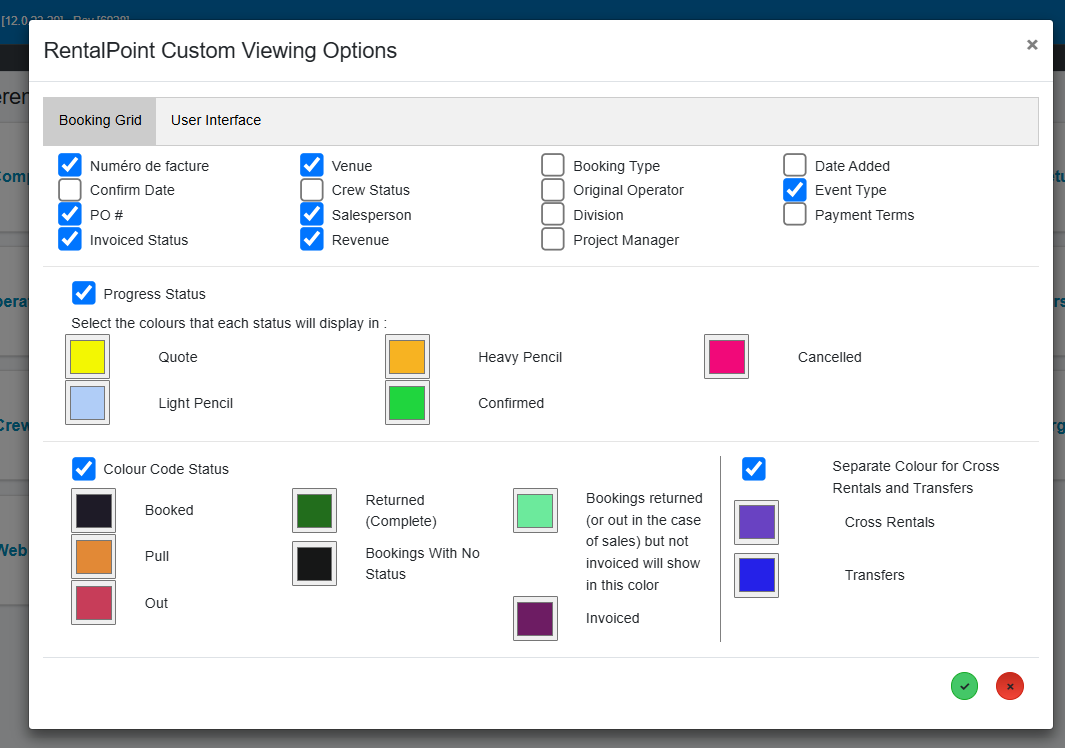
Task: Open the yellow Quote colour swatch
Action: 88,357
